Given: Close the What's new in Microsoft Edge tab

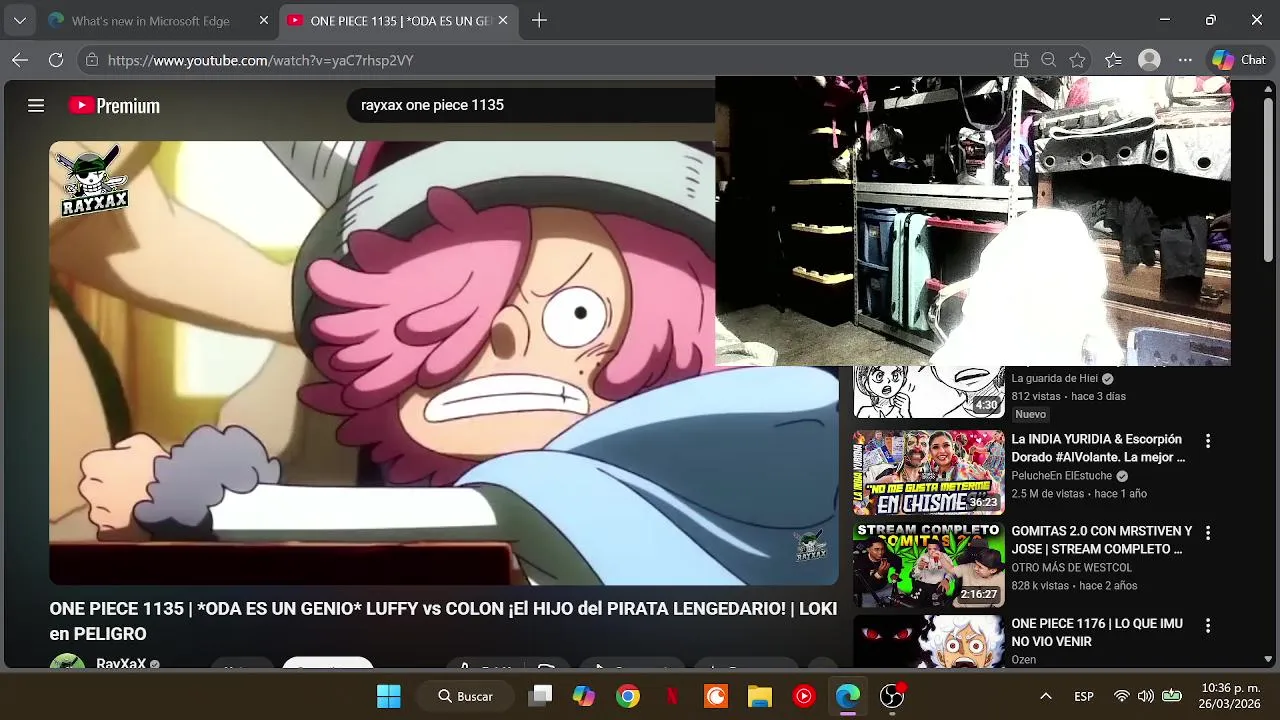Looking at the screenshot, I should pos(264,20).
